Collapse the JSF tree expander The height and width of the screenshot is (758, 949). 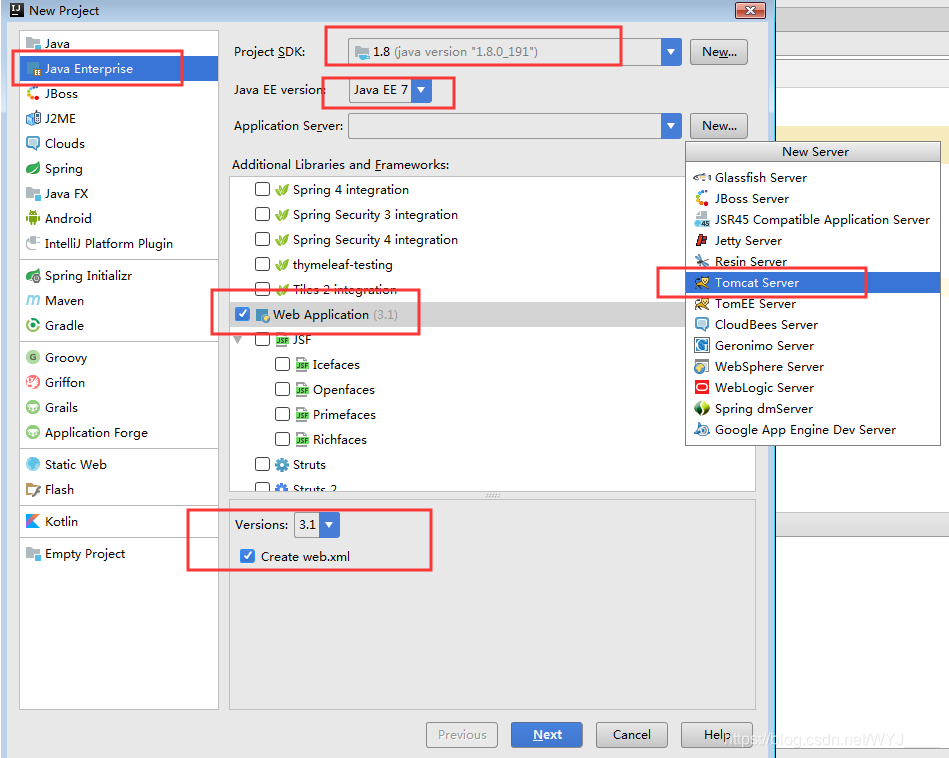coord(238,340)
